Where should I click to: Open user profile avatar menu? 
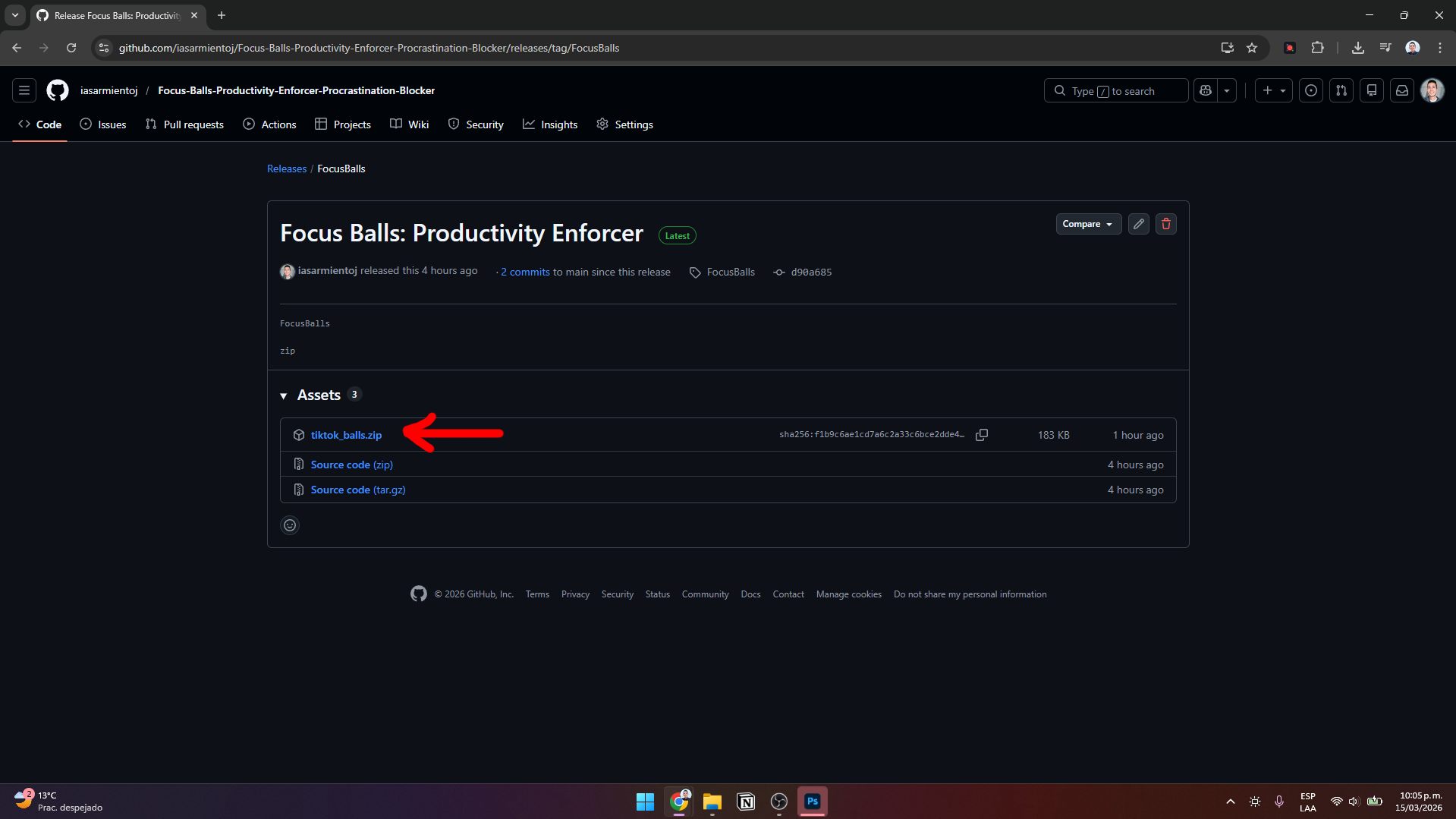pos(1432,90)
